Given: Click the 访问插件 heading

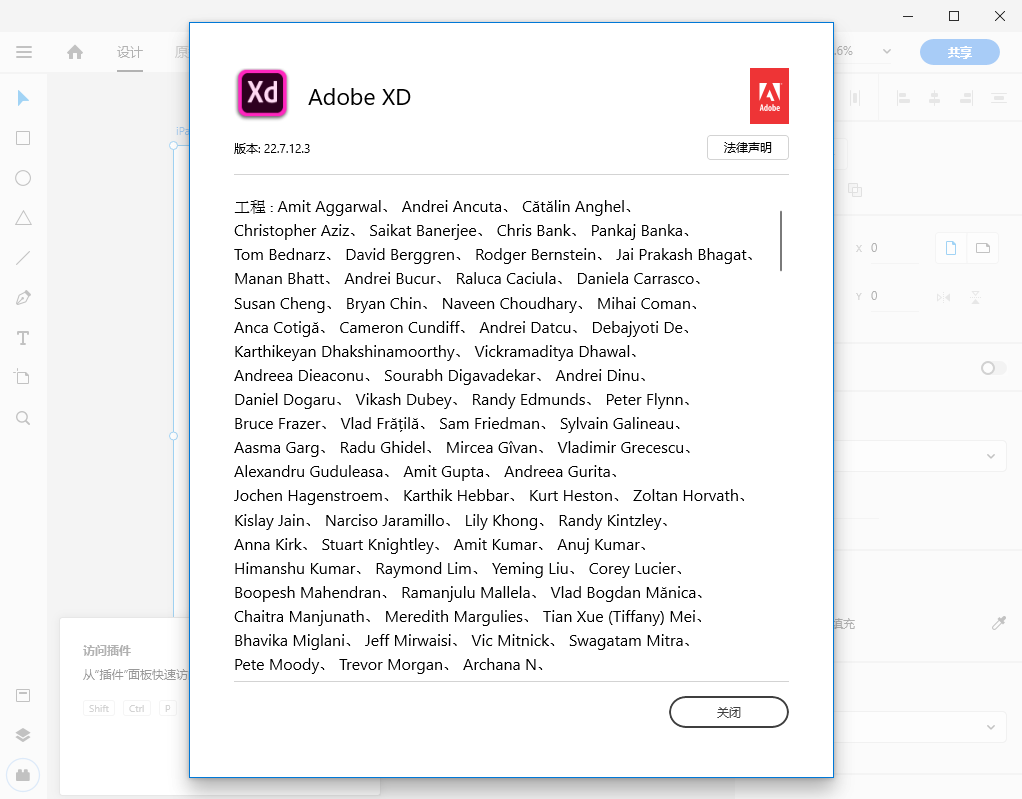Looking at the screenshot, I should click(x=107, y=650).
